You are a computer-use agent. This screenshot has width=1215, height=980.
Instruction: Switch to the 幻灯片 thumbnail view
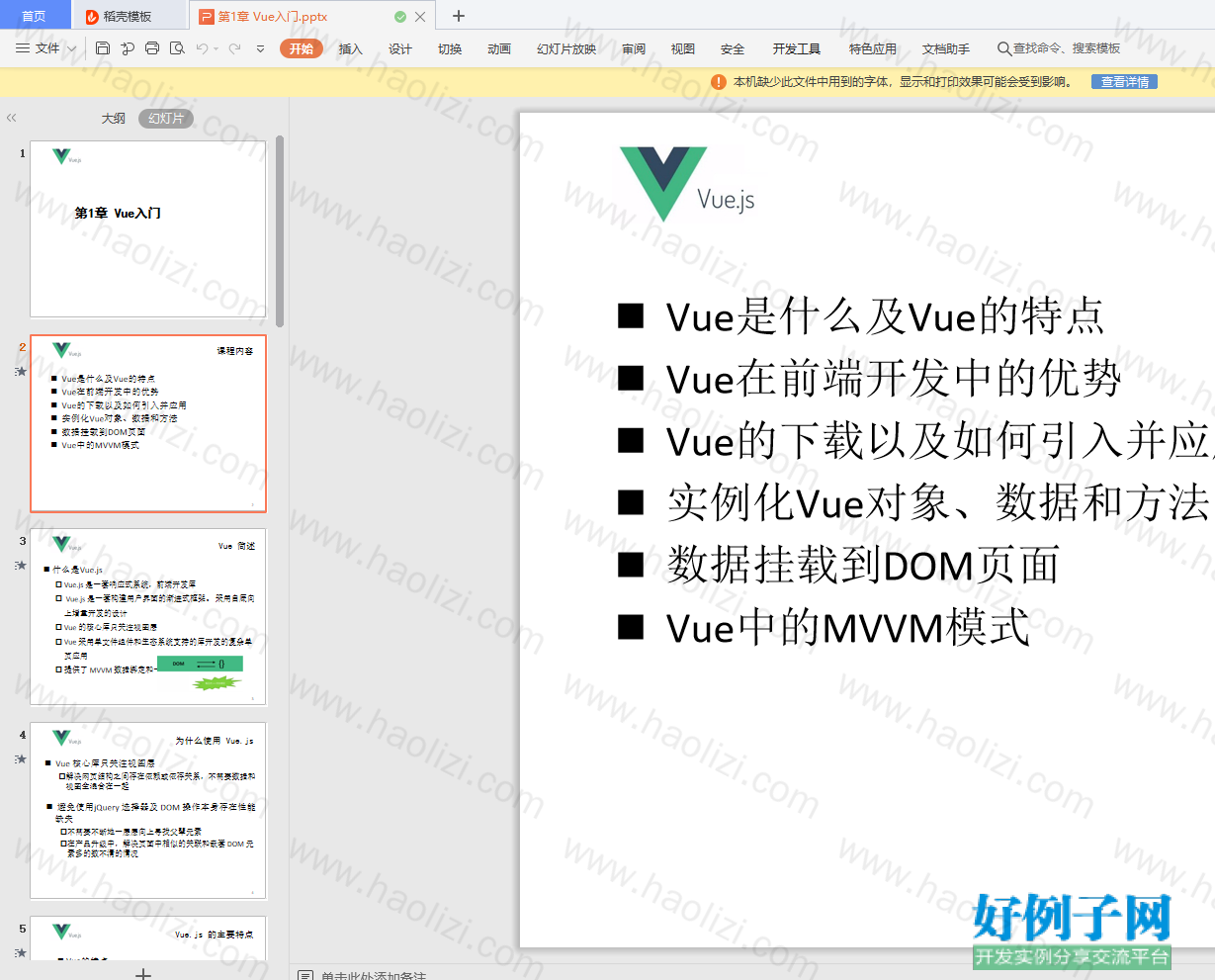click(166, 119)
